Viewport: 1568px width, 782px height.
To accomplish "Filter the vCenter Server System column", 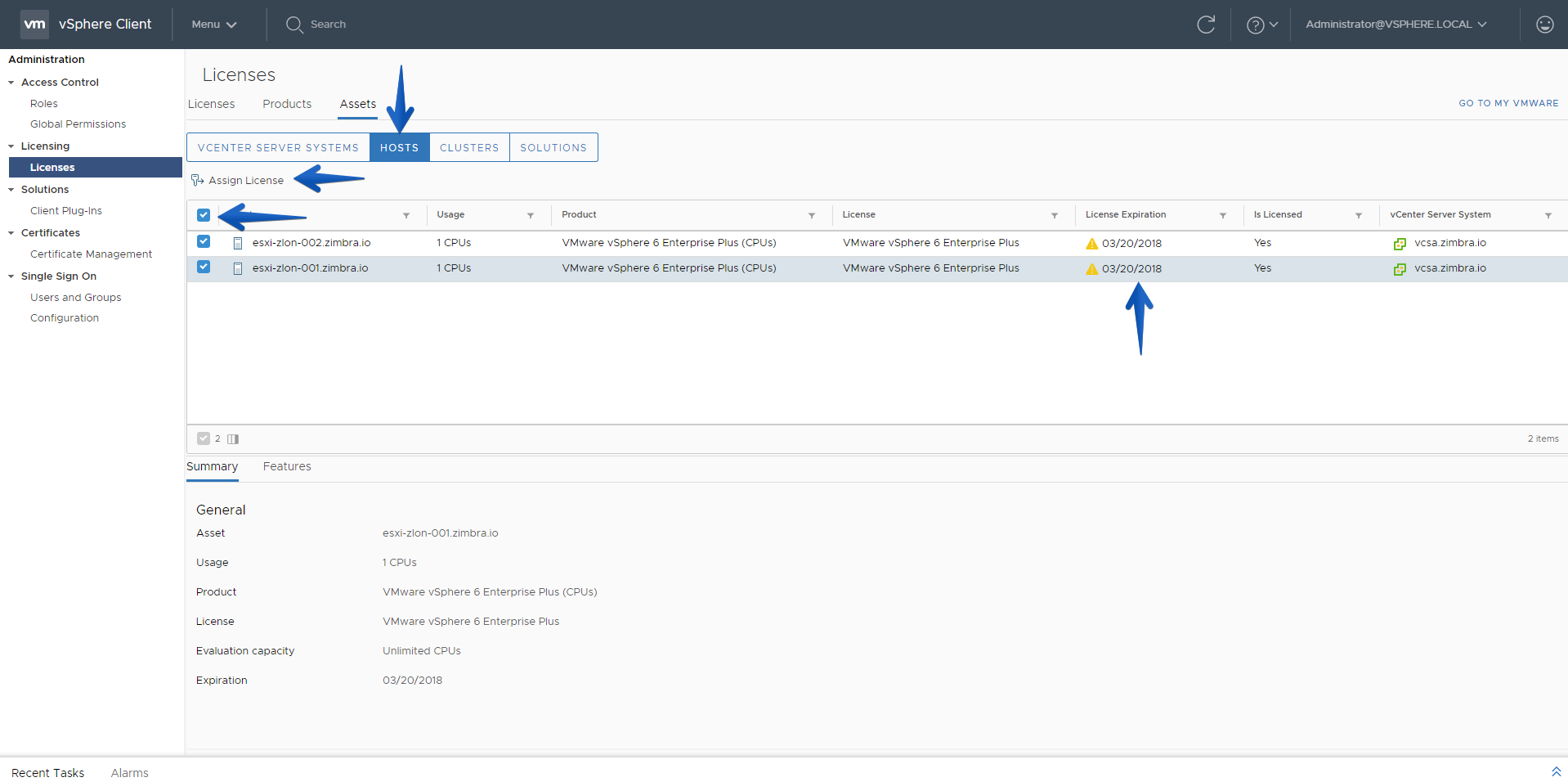I will click(1548, 215).
